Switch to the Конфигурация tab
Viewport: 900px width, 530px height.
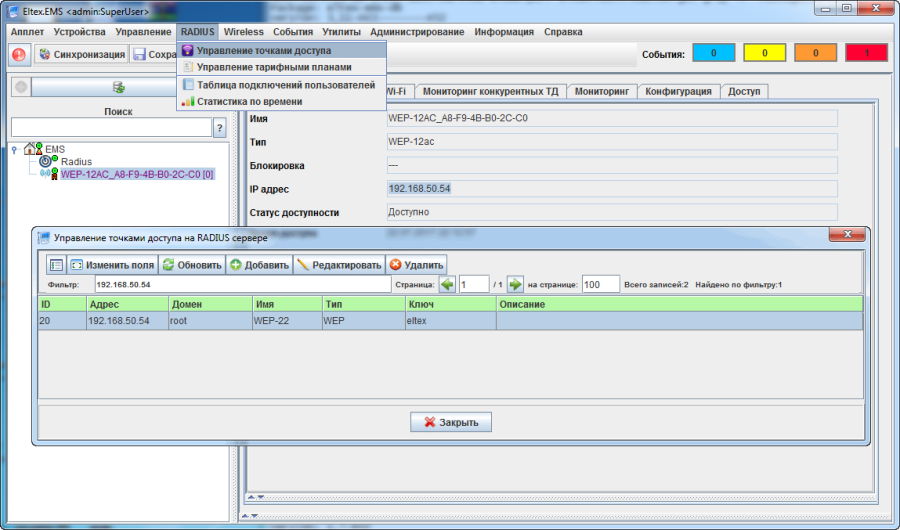click(x=678, y=91)
